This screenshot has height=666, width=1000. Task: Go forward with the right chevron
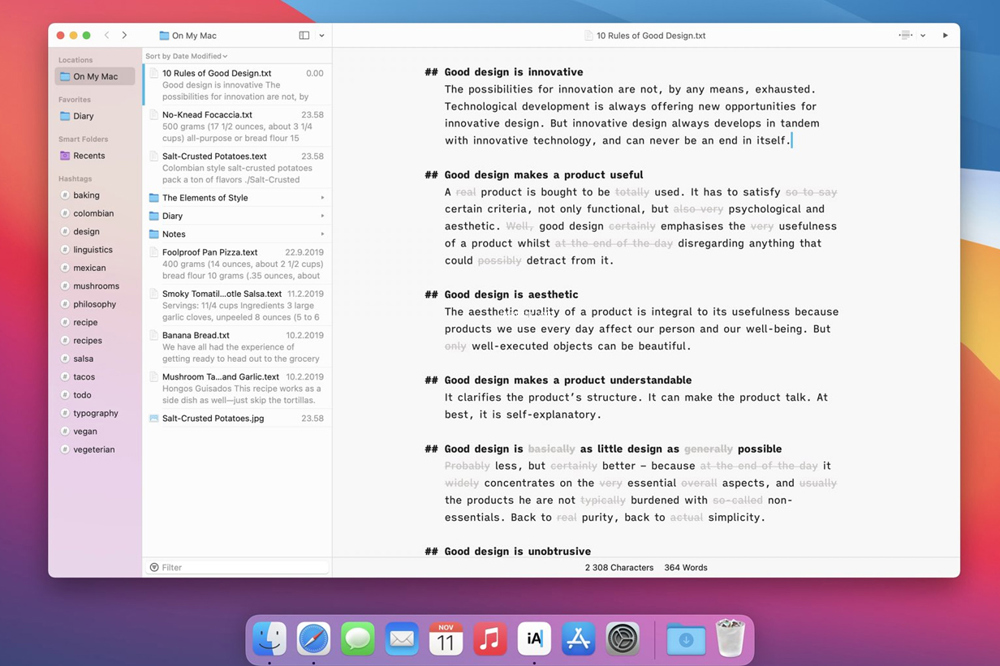(124, 35)
